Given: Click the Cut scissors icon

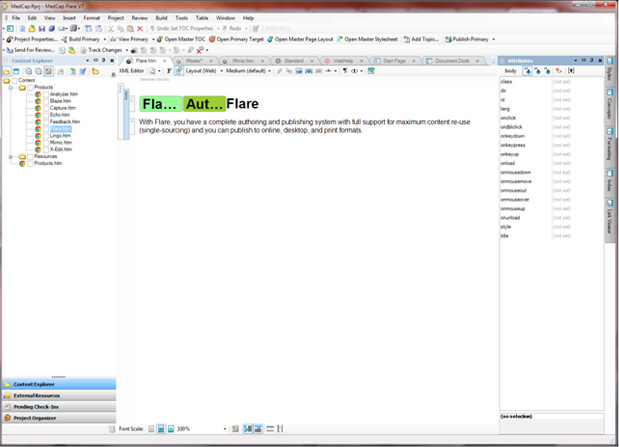Looking at the screenshot, I should [111, 28].
